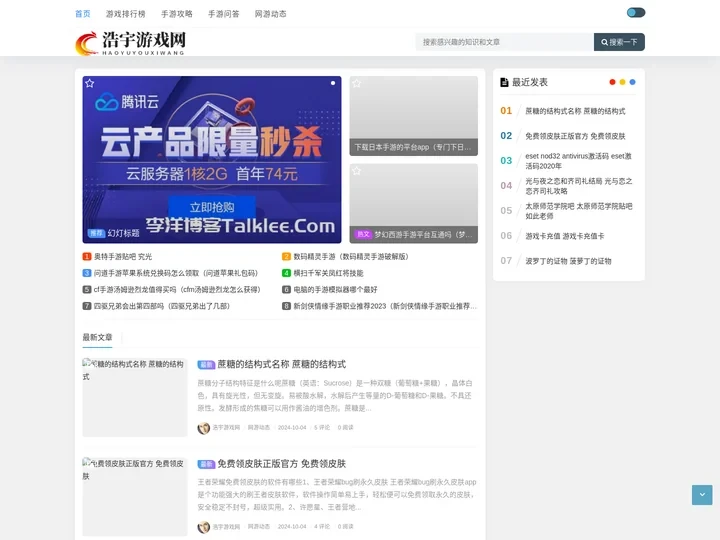Screen dimensions: 720x540
Task: Click the 推荐 tag on the slideshow
Action: pyautogui.click(x=96, y=233)
